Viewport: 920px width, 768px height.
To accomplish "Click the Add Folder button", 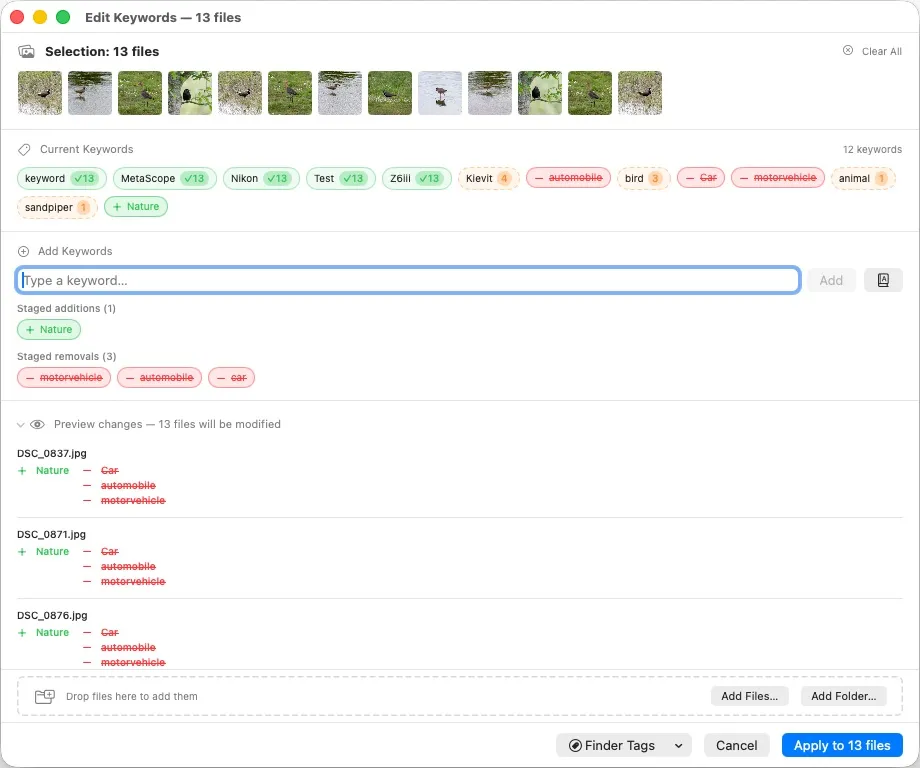I will tap(843, 696).
